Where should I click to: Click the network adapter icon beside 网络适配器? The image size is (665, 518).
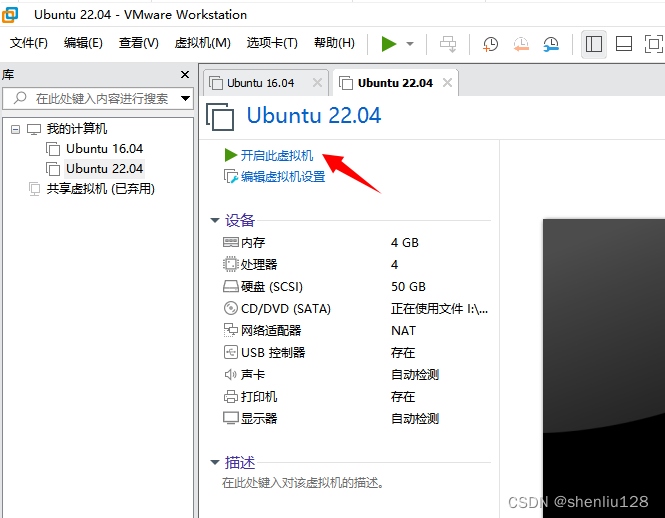click(x=231, y=330)
